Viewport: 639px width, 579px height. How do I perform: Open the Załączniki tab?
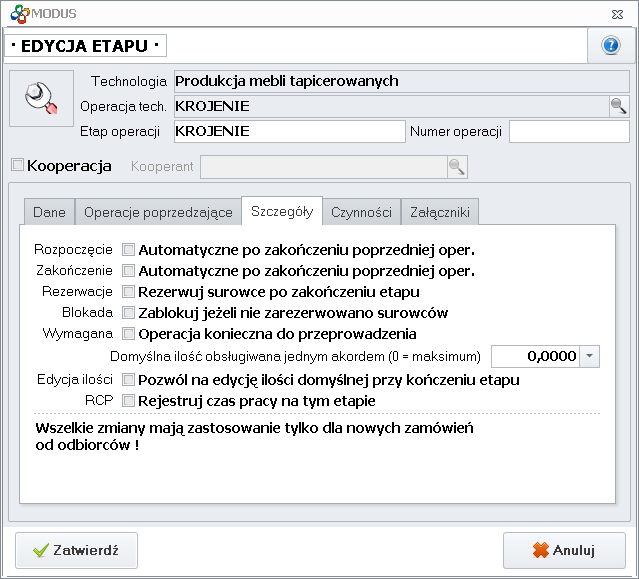440,212
